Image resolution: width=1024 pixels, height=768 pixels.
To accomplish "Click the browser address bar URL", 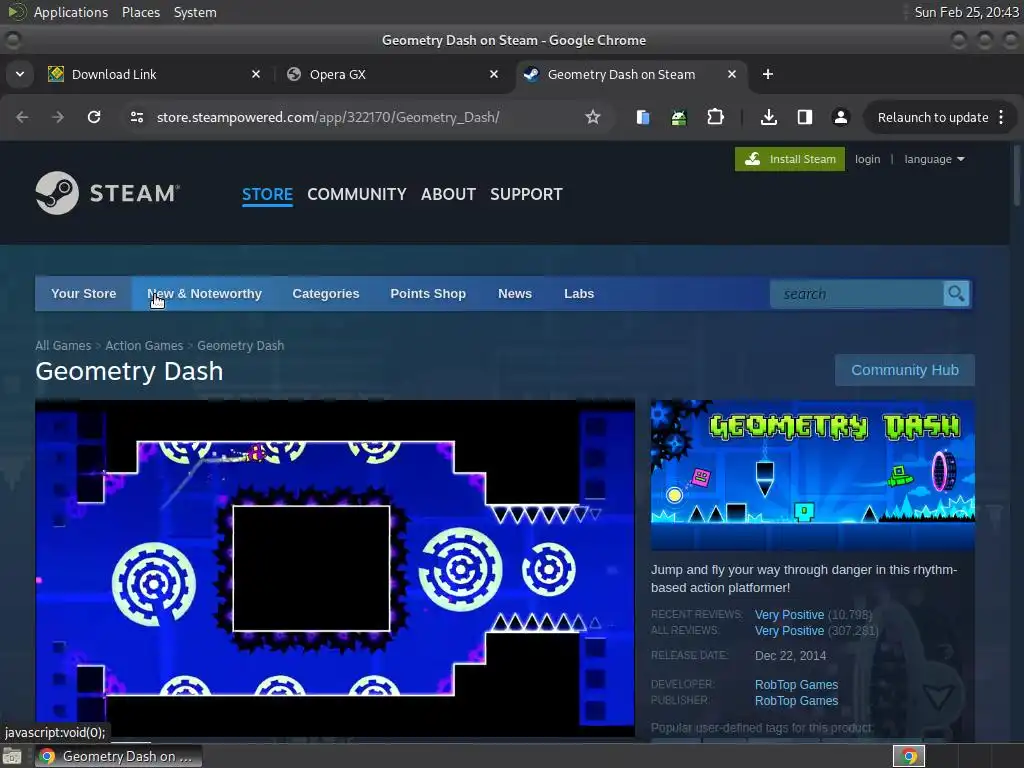I will coord(328,117).
